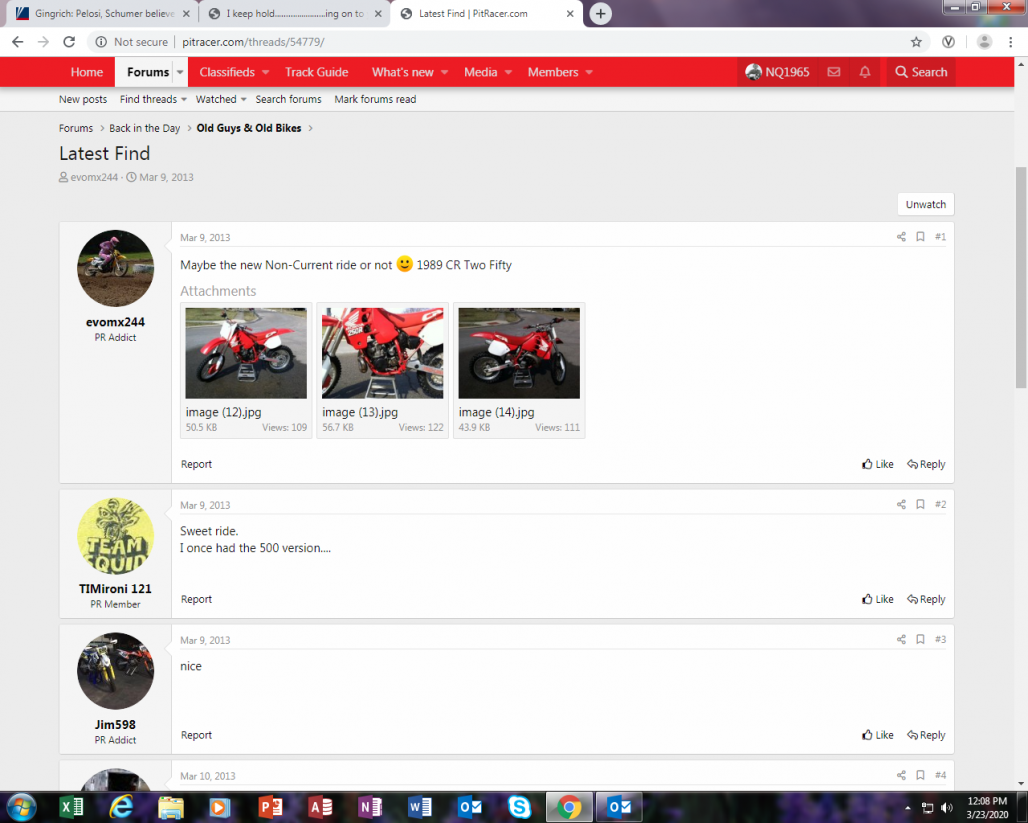Like the post by TIMironi 121

pyautogui.click(x=877, y=599)
